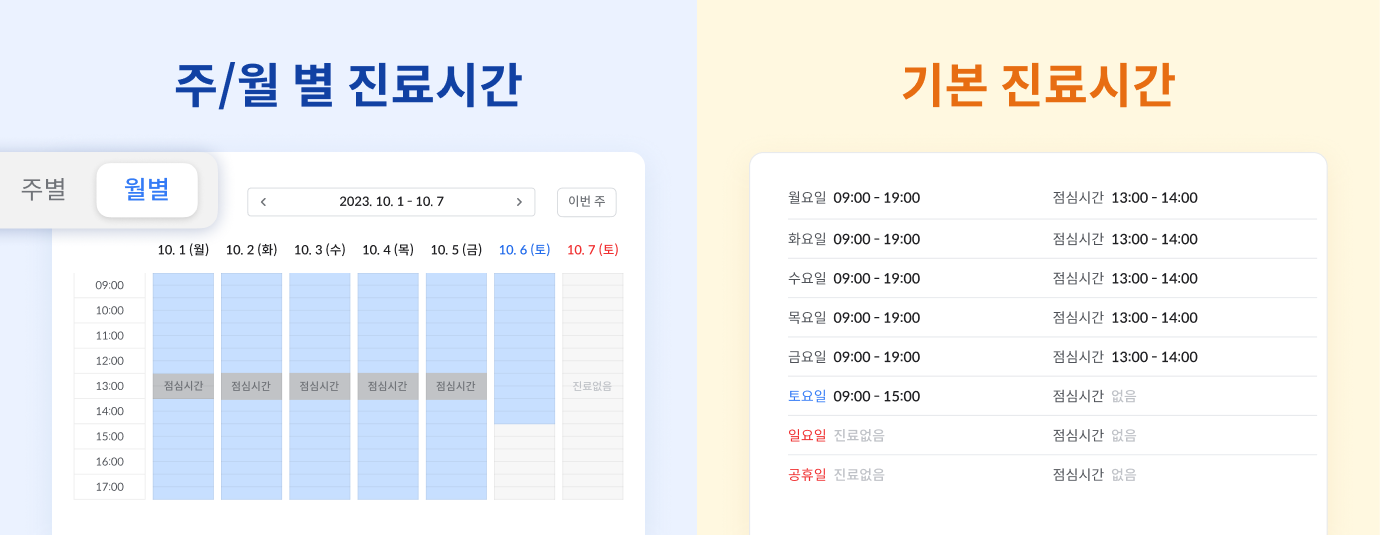Click the 09:00 time row label
1380x535 pixels.
coord(110,285)
